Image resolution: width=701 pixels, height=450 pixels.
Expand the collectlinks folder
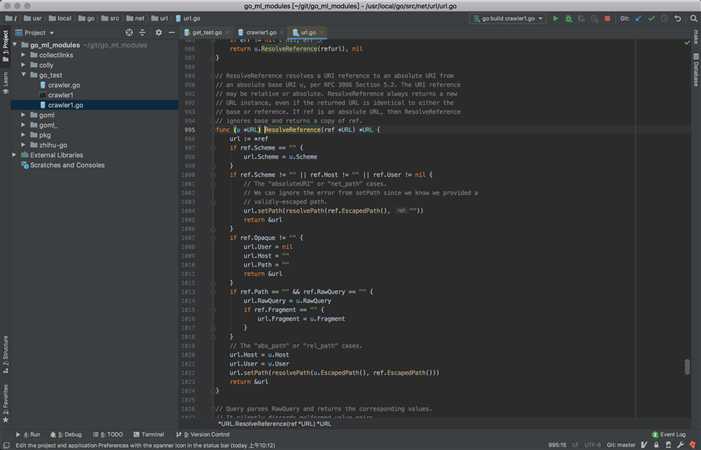tap(23, 55)
